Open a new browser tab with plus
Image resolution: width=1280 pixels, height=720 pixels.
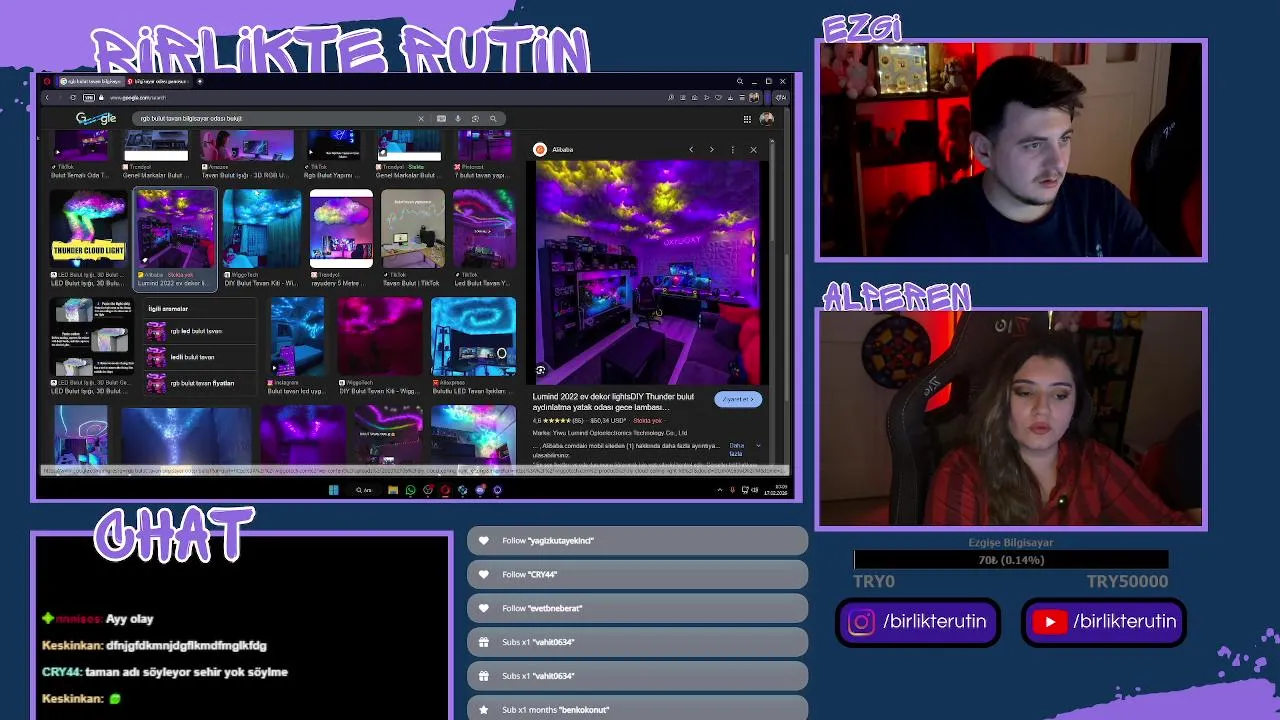[x=199, y=81]
